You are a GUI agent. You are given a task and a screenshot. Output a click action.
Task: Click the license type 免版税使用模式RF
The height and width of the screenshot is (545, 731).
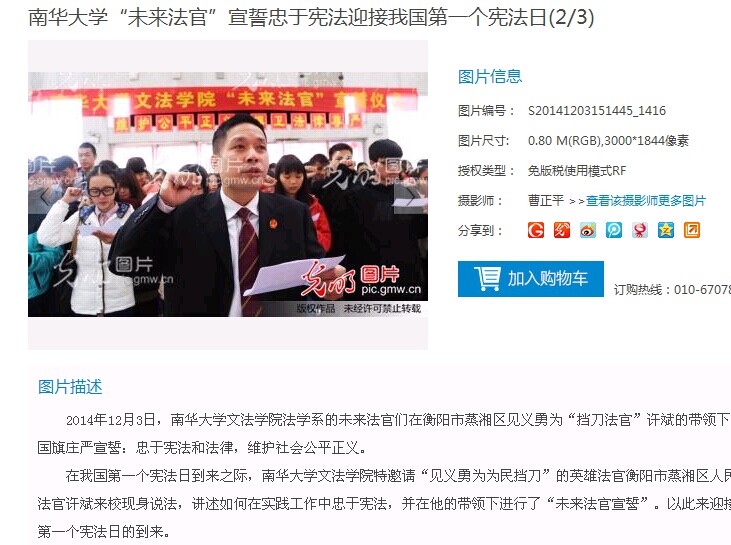[577, 171]
